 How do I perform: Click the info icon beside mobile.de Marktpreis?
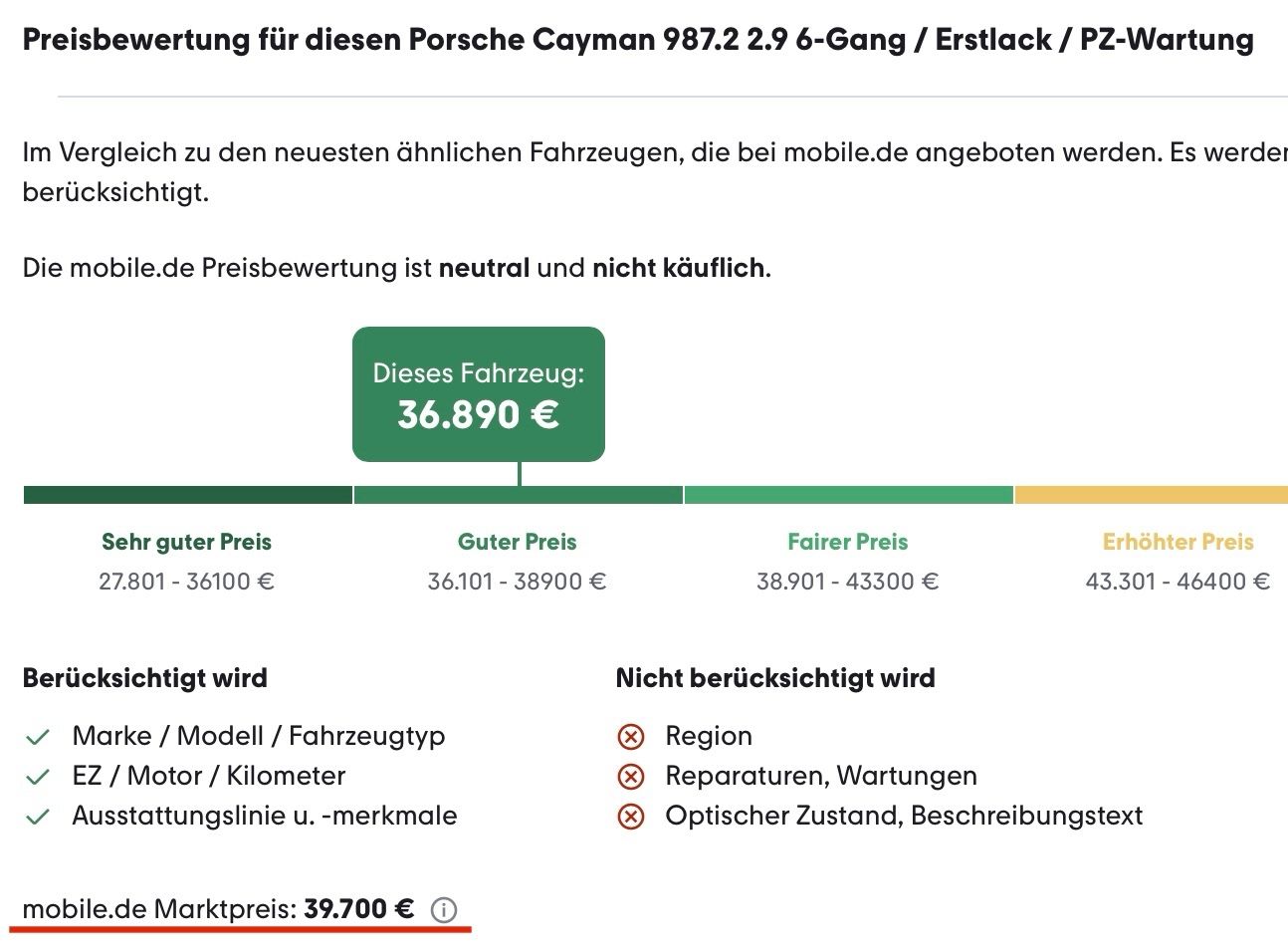click(444, 910)
